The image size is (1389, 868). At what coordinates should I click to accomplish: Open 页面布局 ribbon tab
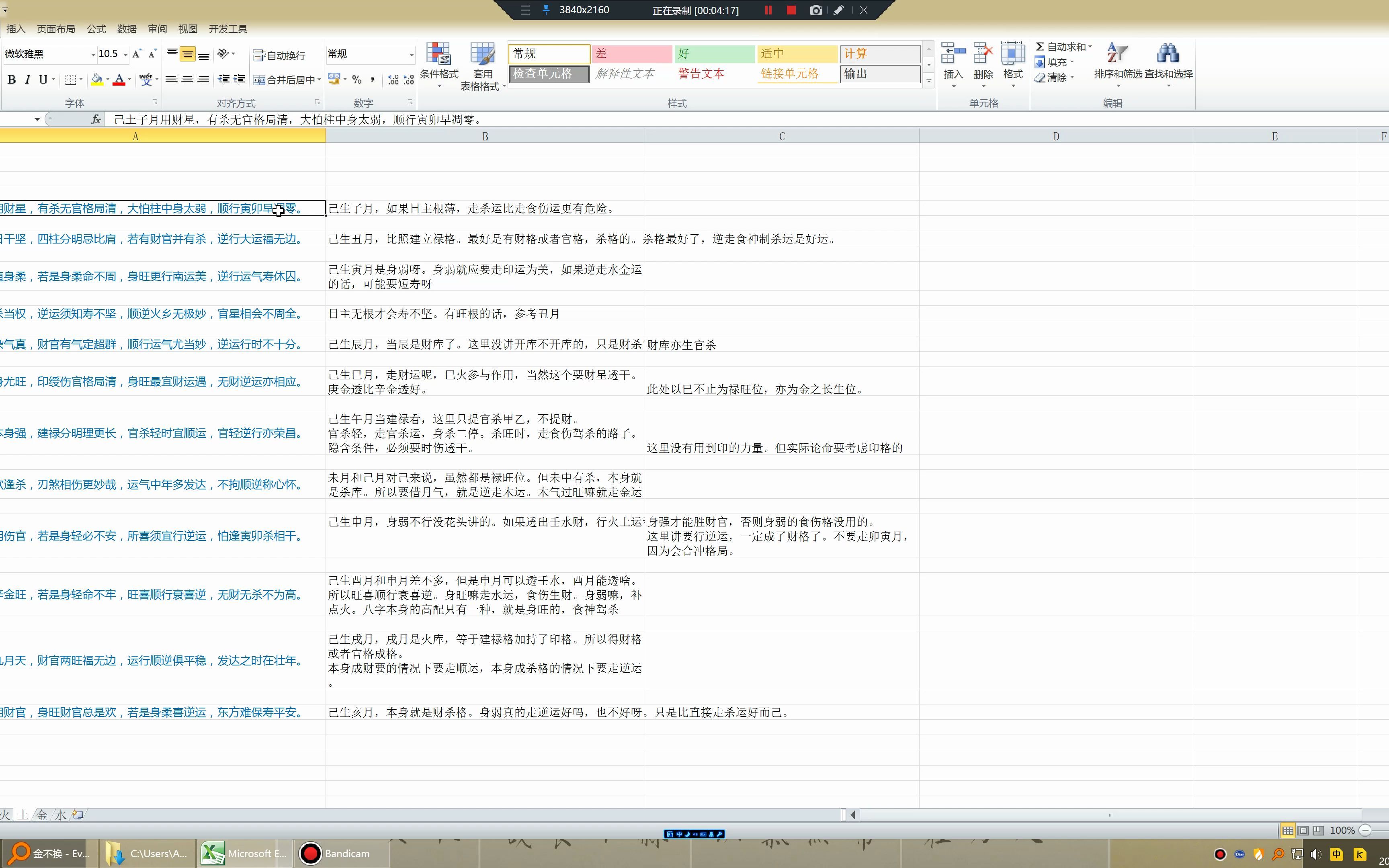pyautogui.click(x=56, y=29)
